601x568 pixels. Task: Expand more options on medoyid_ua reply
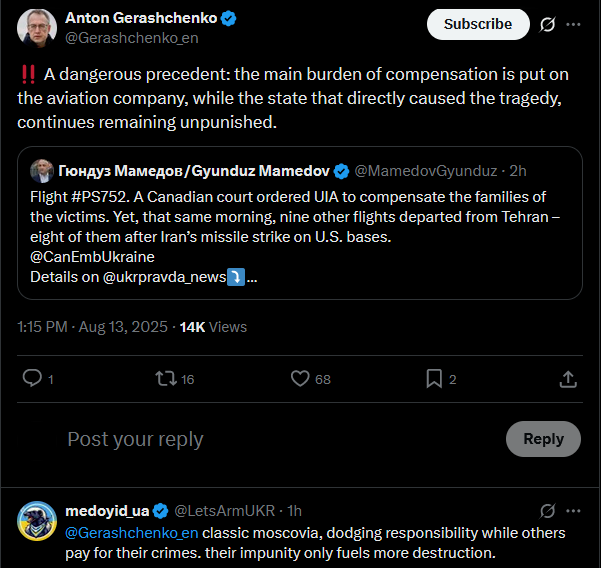[x=572, y=511]
